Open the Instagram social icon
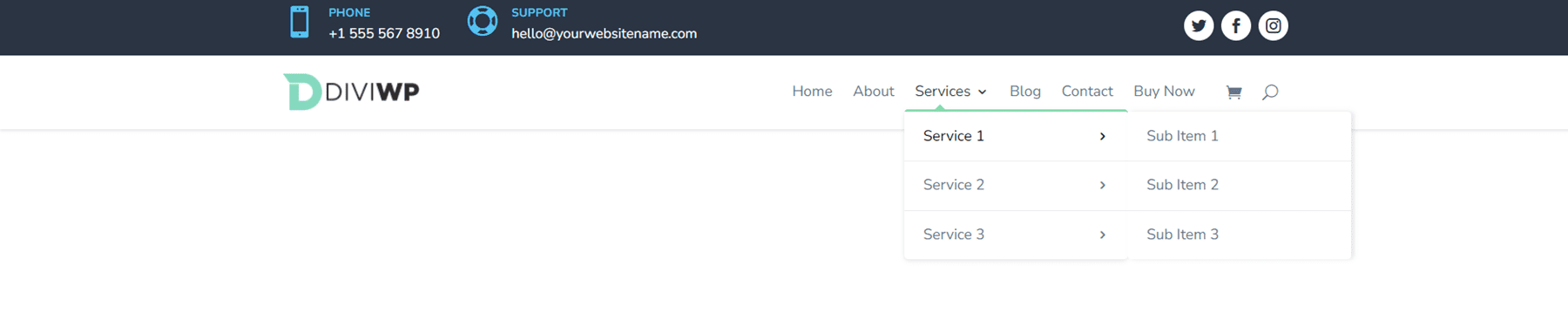This screenshot has height=327, width=1568. click(x=1274, y=26)
